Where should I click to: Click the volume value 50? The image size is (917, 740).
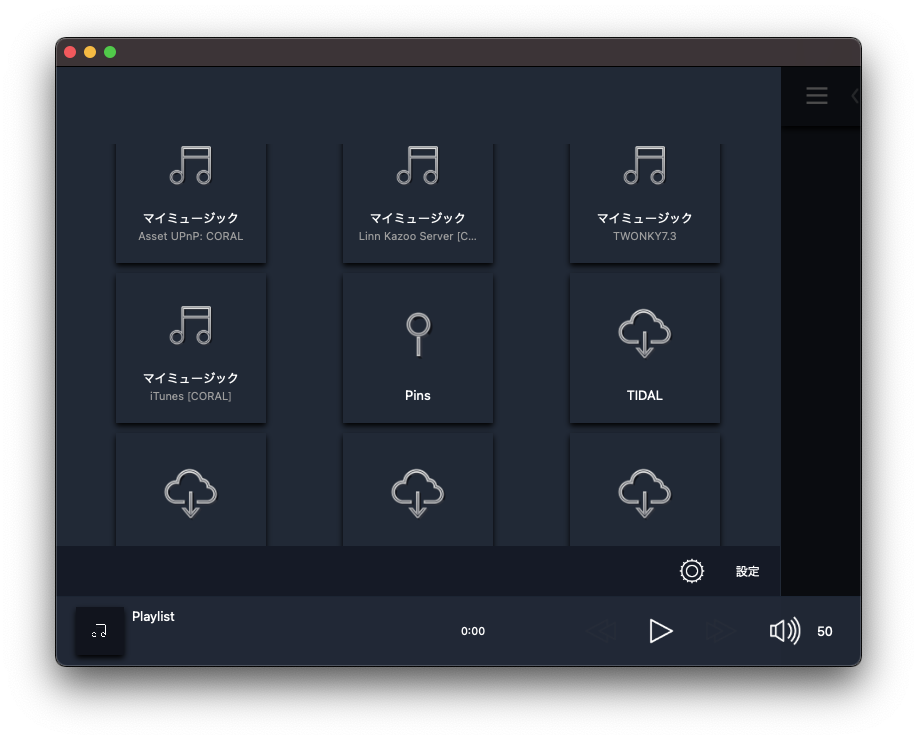click(x=825, y=631)
